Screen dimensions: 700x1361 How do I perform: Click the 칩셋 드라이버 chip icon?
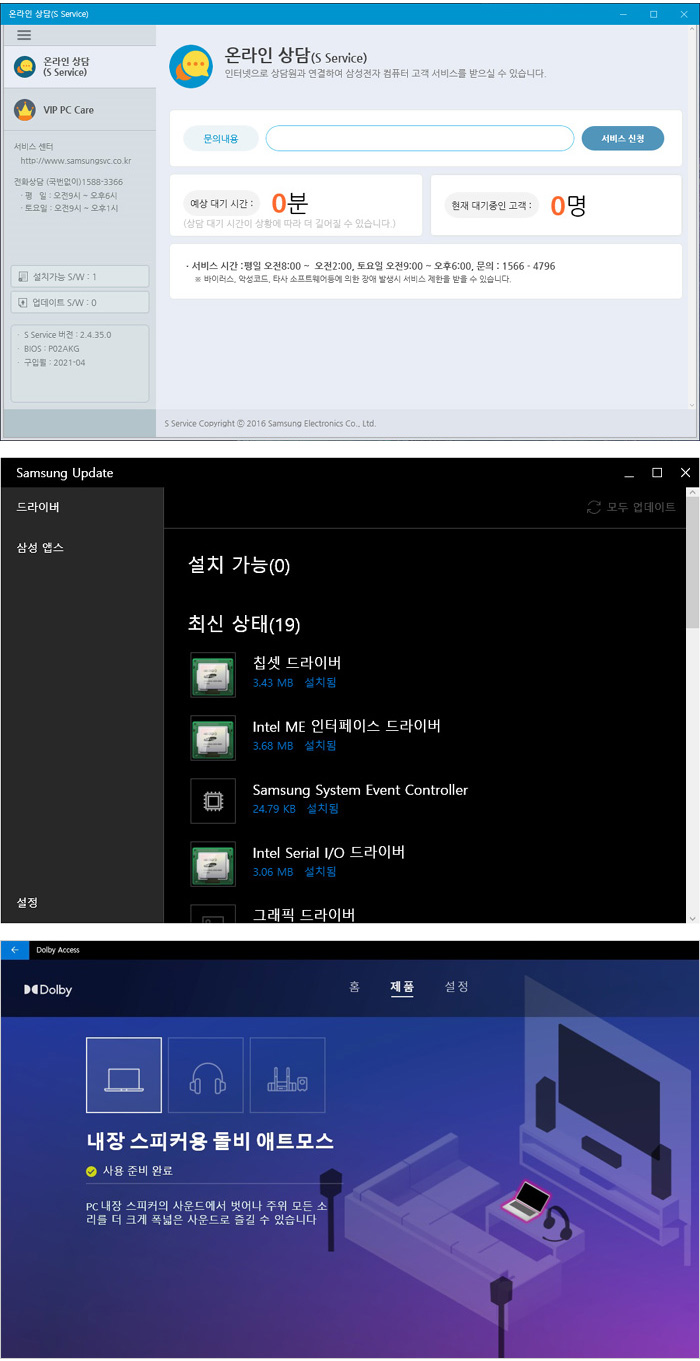tap(213, 675)
